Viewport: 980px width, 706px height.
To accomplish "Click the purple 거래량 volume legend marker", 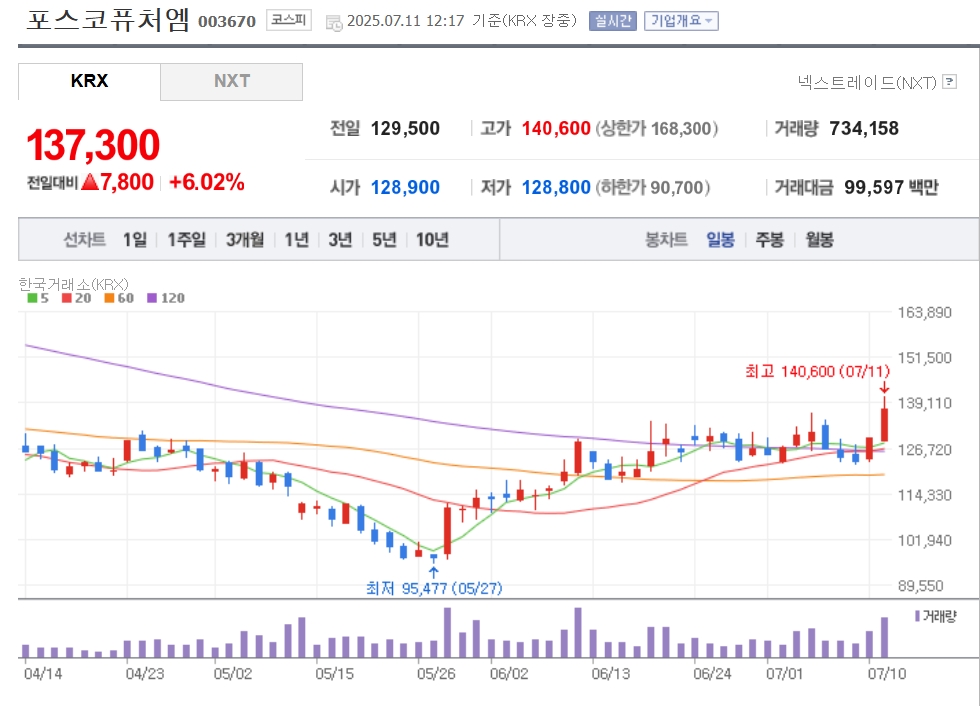I will point(917,616).
